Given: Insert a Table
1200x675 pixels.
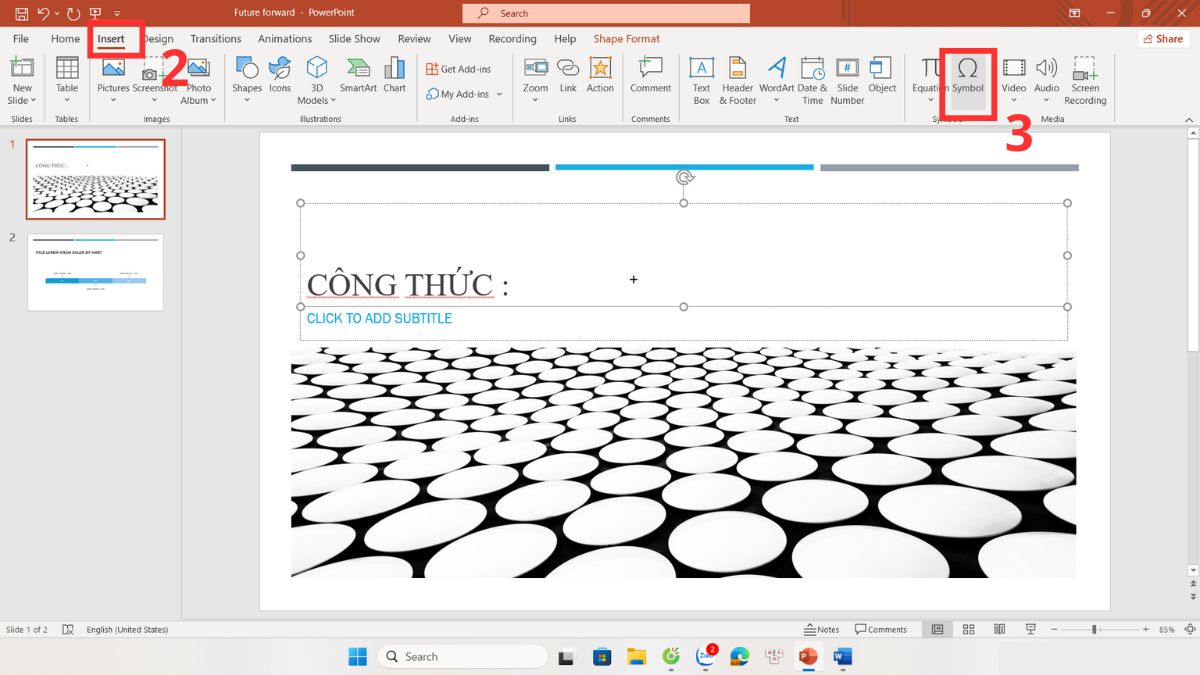Looking at the screenshot, I should tap(67, 80).
